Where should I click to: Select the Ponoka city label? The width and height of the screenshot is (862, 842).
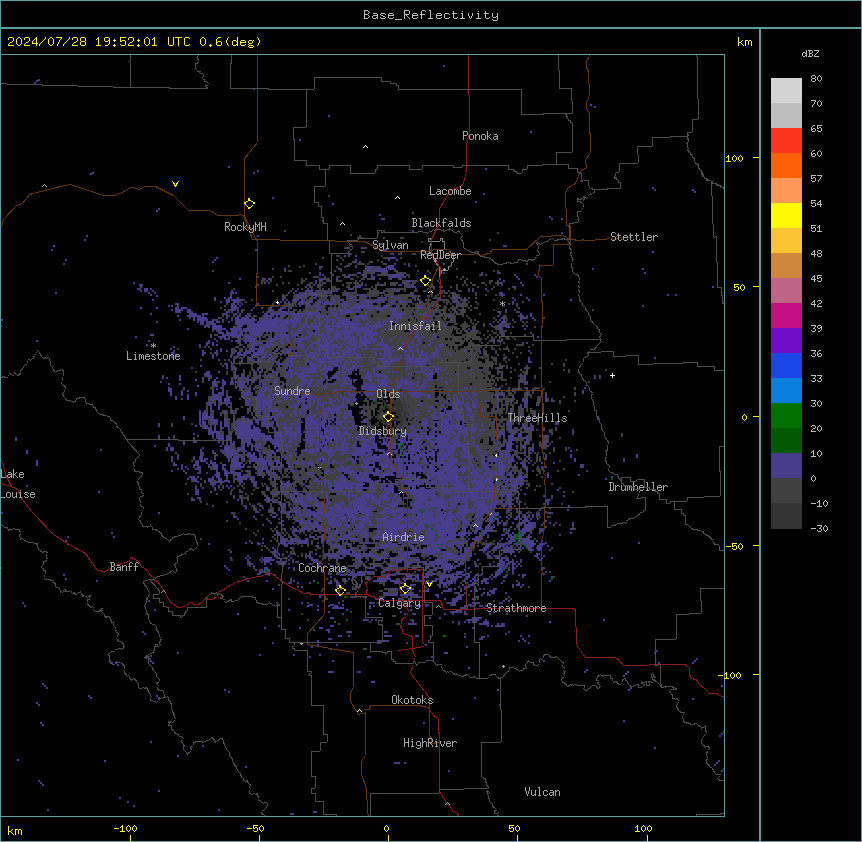pyautogui.click(x=480, y=136)
